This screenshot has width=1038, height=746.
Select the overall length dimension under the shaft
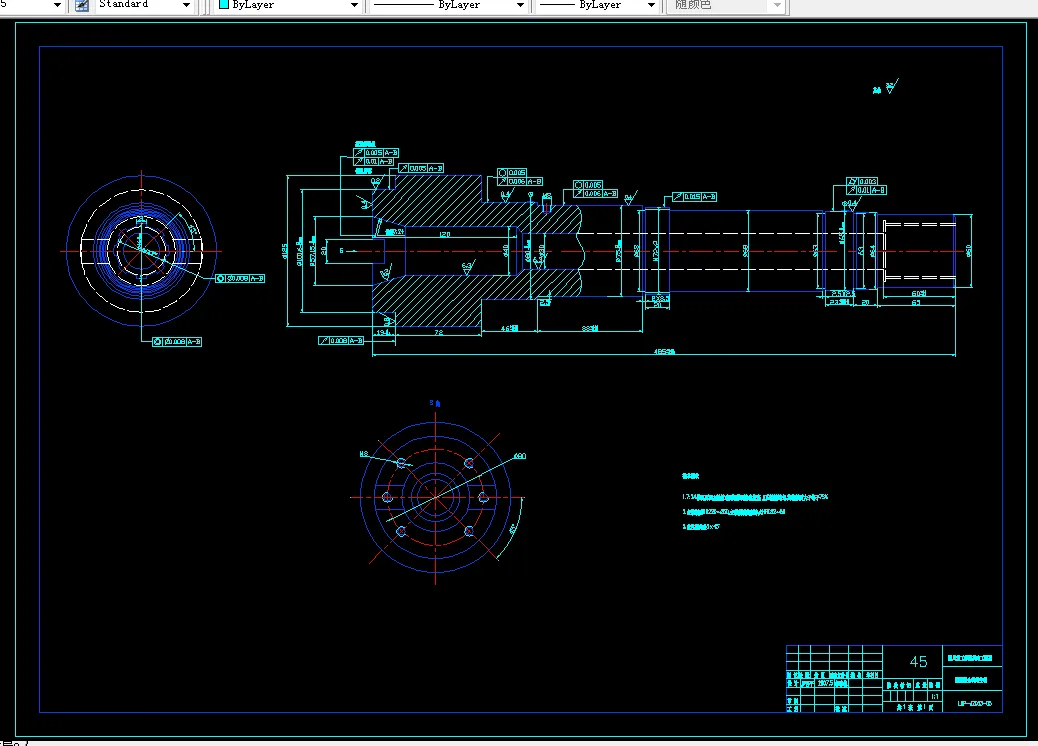664,351
